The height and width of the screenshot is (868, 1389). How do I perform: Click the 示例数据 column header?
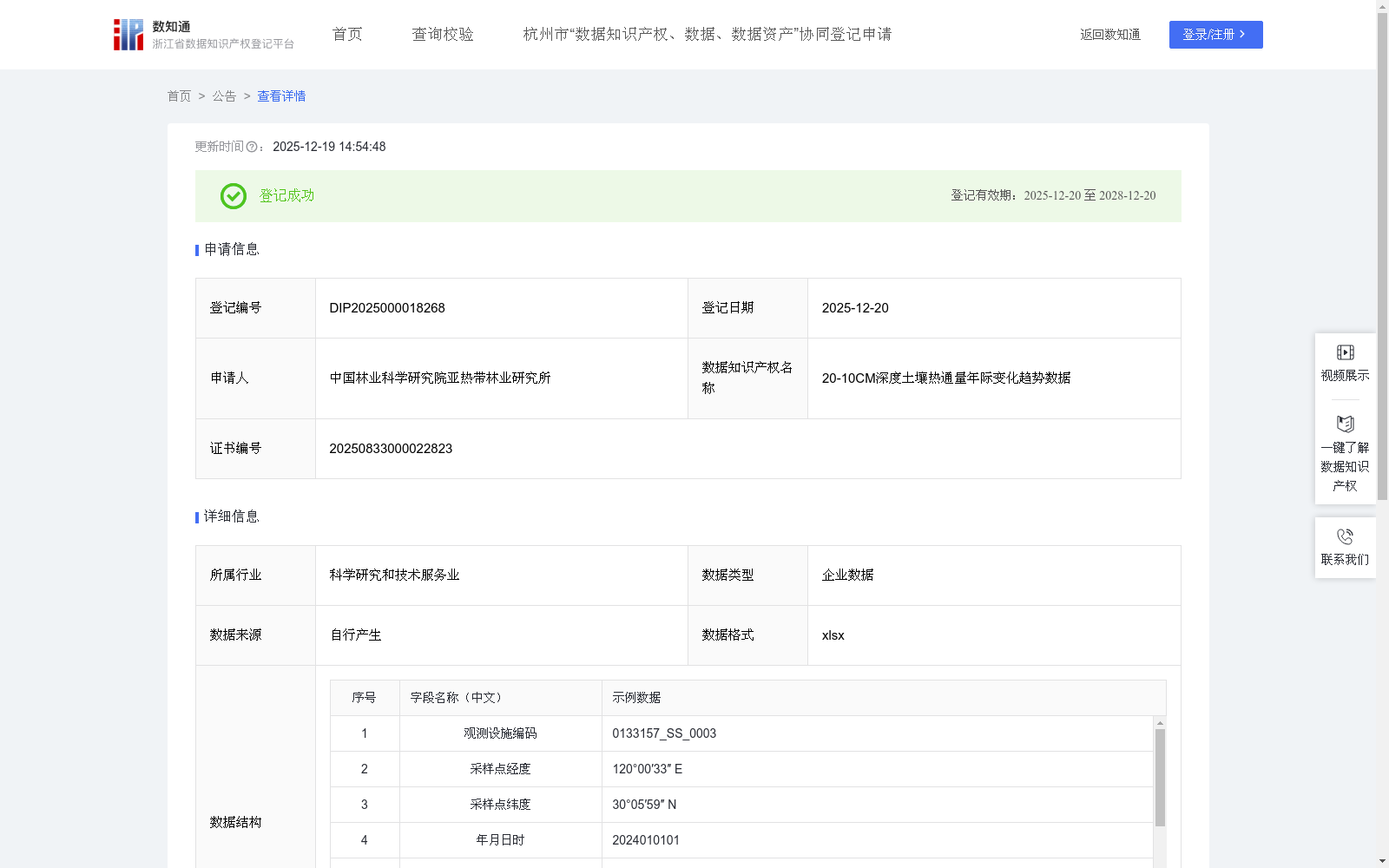[x=884, y=698]
